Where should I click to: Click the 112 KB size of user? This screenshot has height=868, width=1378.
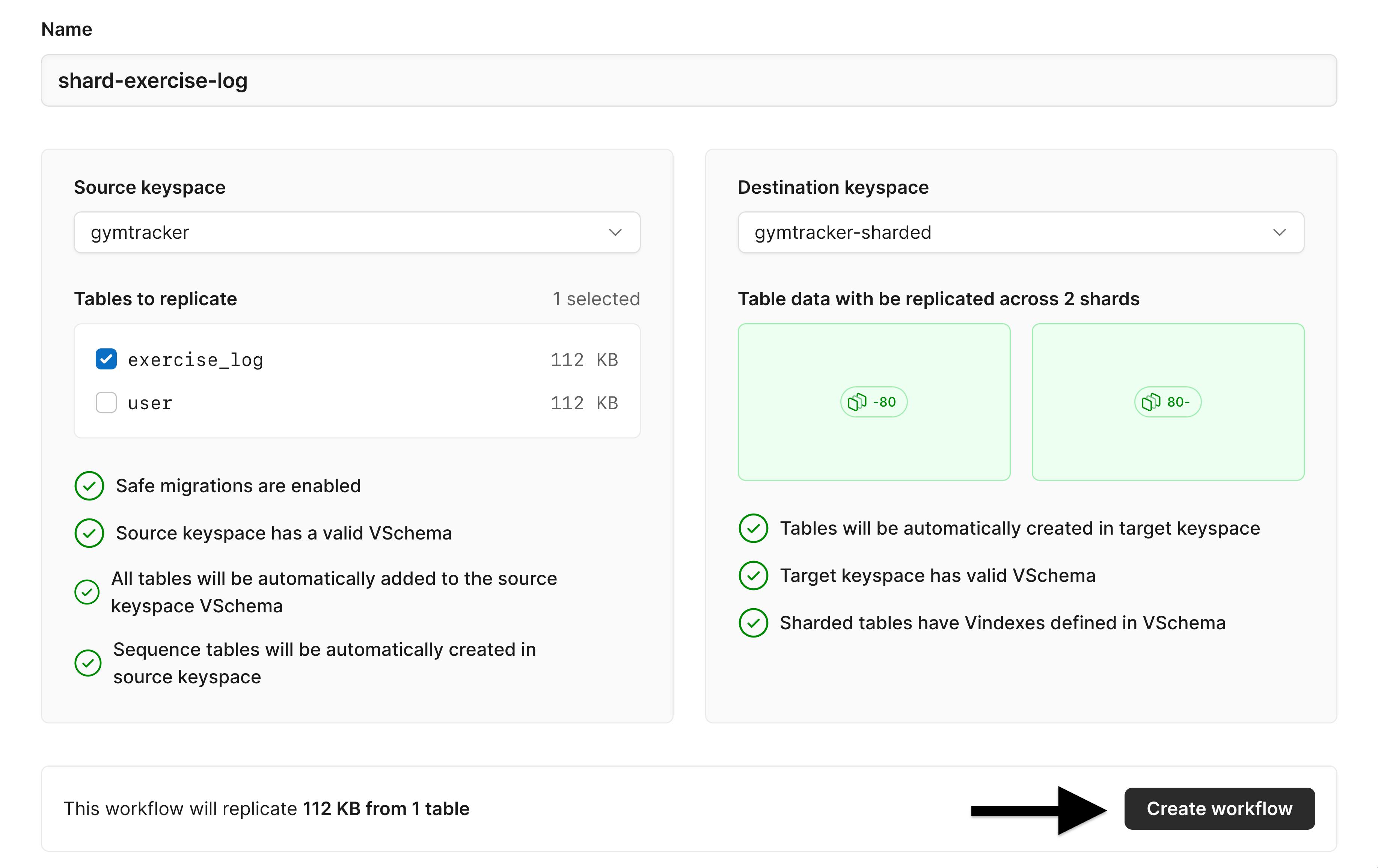point(584,403)
